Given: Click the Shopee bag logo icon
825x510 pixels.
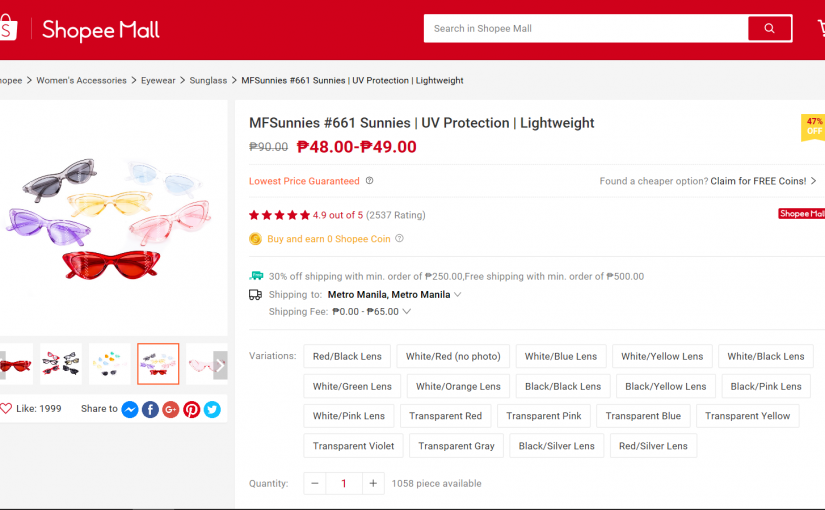Looking at the screenshot, I should click(x=8, y=28).
